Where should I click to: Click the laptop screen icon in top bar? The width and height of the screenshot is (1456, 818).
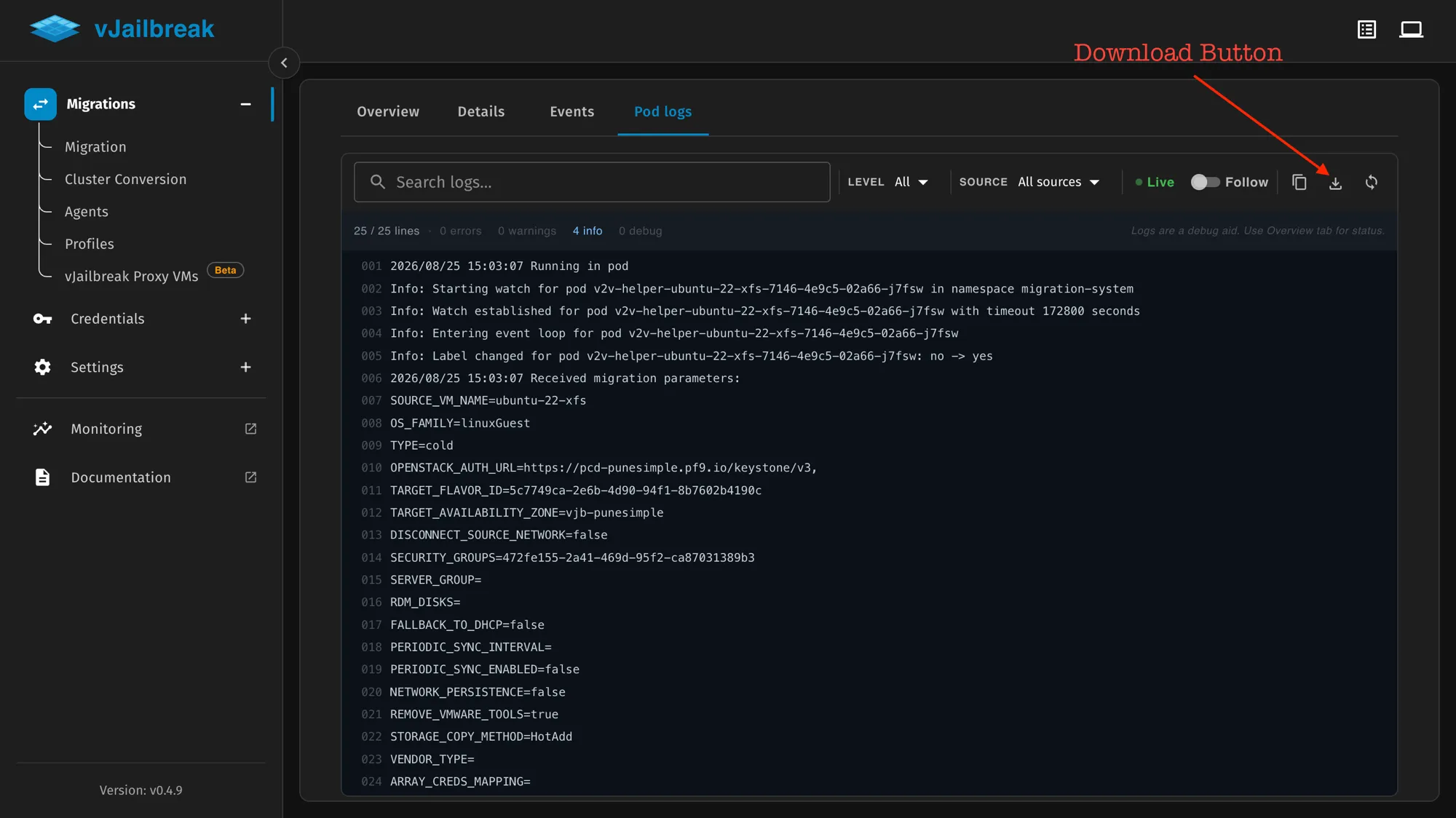click(1411, 29)
